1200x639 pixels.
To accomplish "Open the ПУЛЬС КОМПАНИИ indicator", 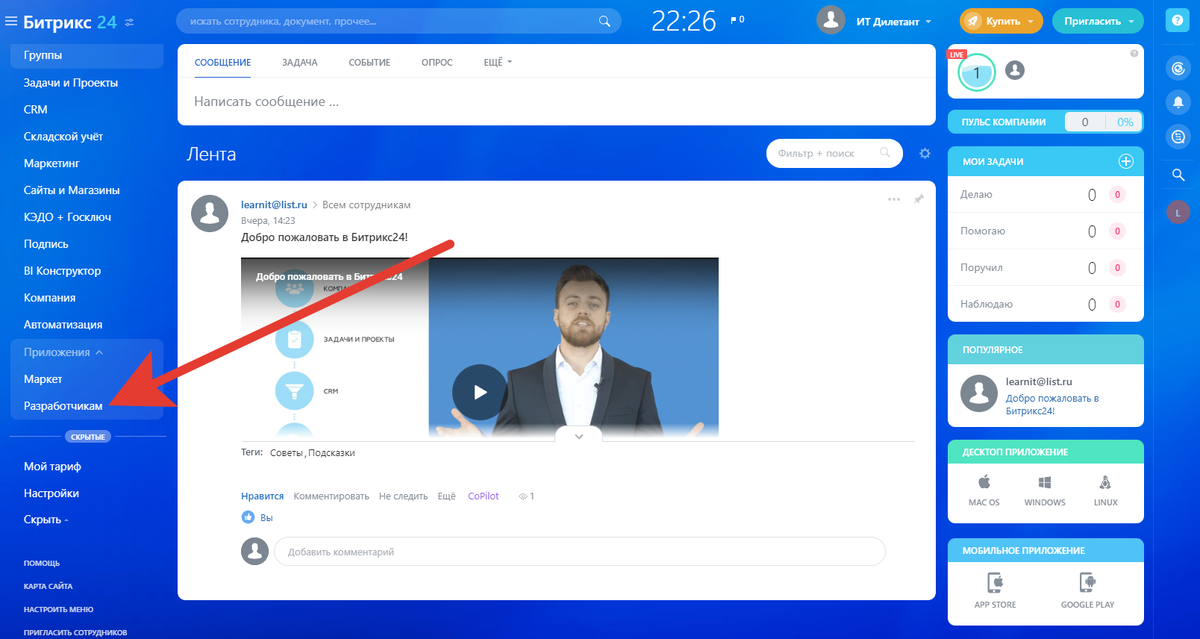I will coord(1045,122).
